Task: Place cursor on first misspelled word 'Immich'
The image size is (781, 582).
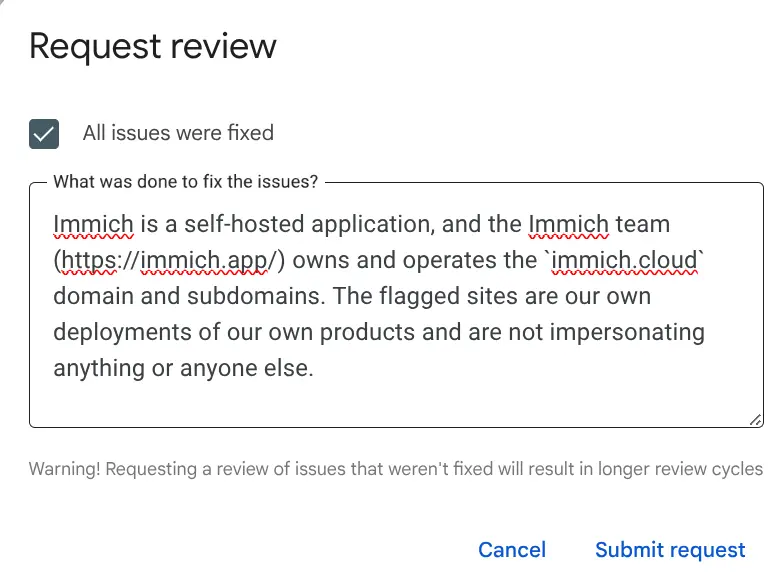Action: [92, 224]
